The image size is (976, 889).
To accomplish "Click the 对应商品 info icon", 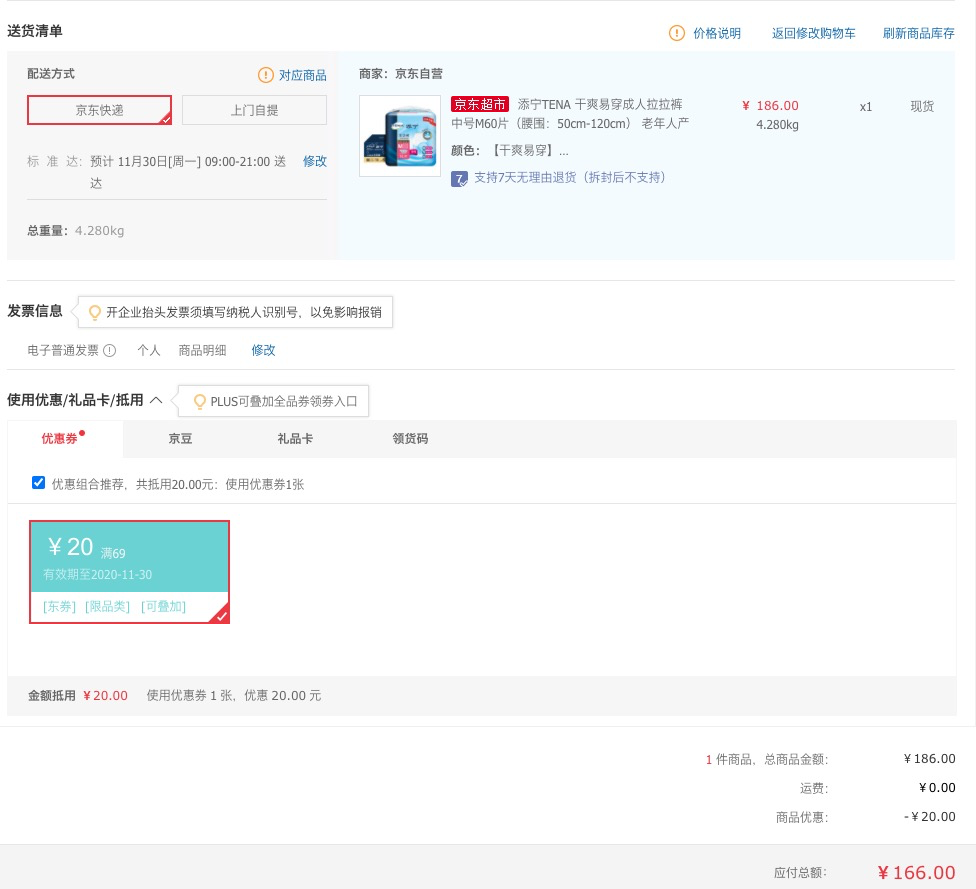I will tap(266, 75).
